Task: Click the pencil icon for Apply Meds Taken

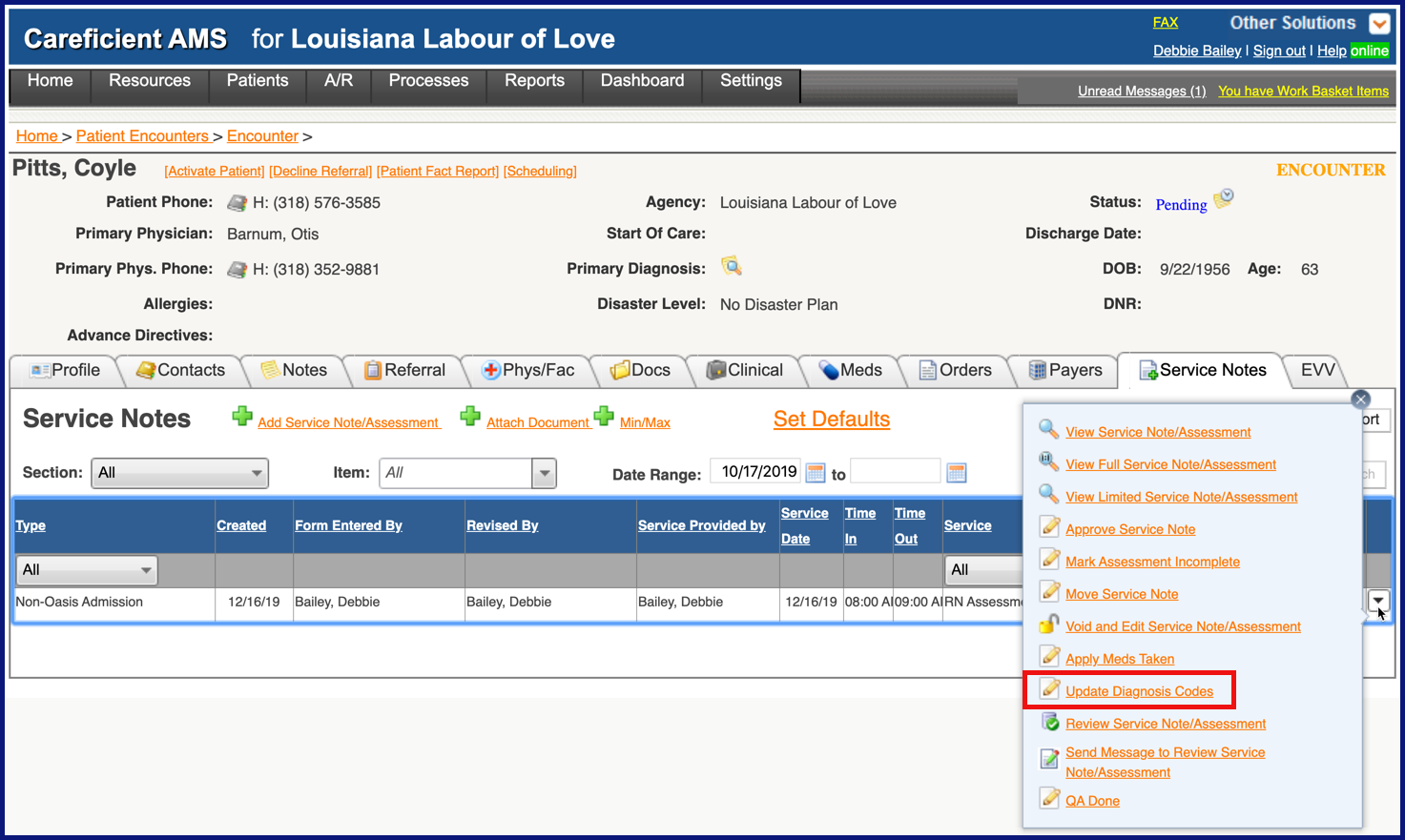Action: coord(1049,657)
